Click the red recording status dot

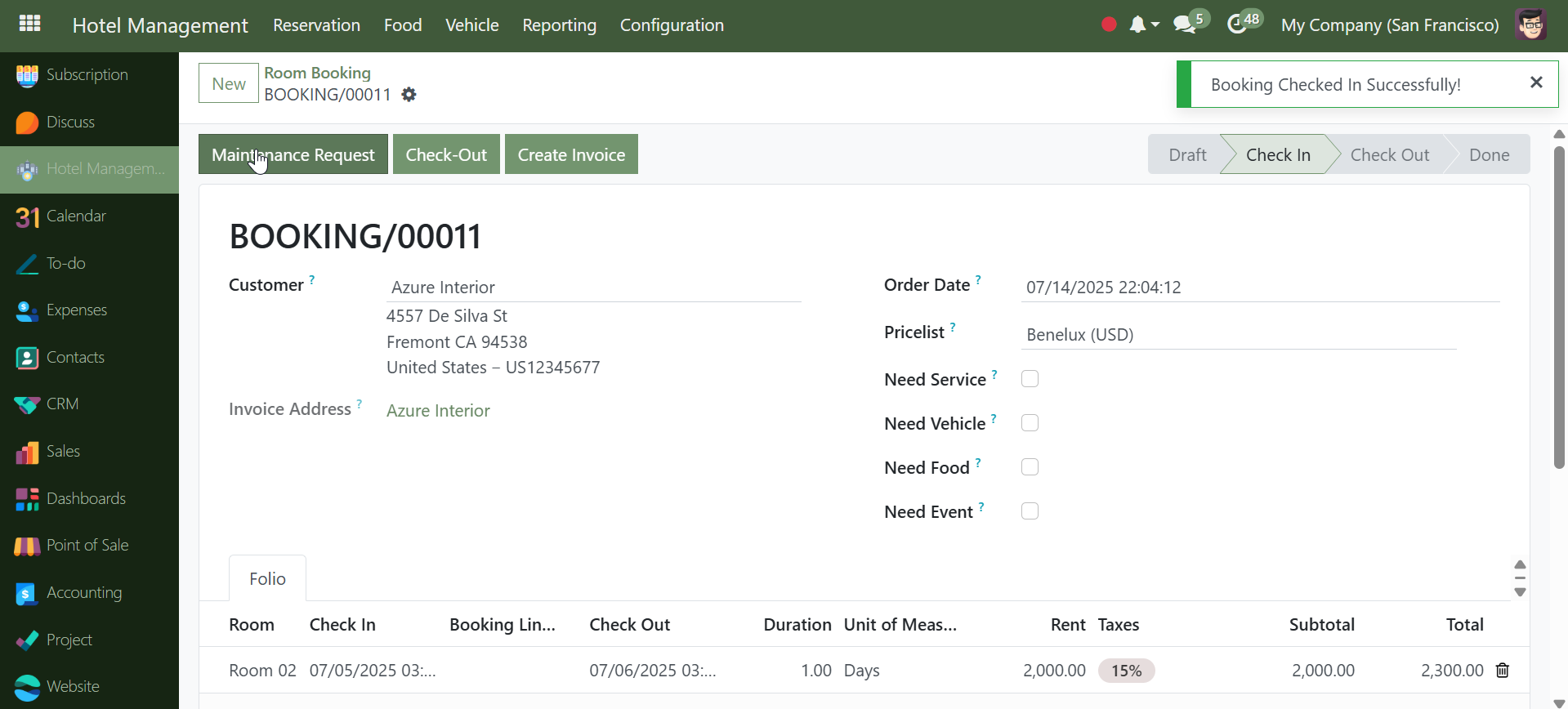pyautogui.click(x=1109, y=25)
